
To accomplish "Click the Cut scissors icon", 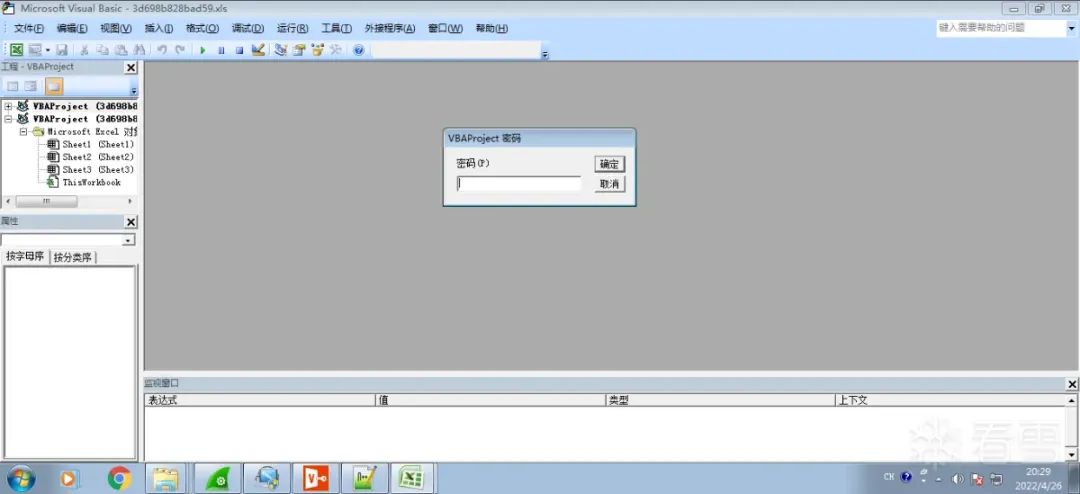I will (x=84, y=50).
